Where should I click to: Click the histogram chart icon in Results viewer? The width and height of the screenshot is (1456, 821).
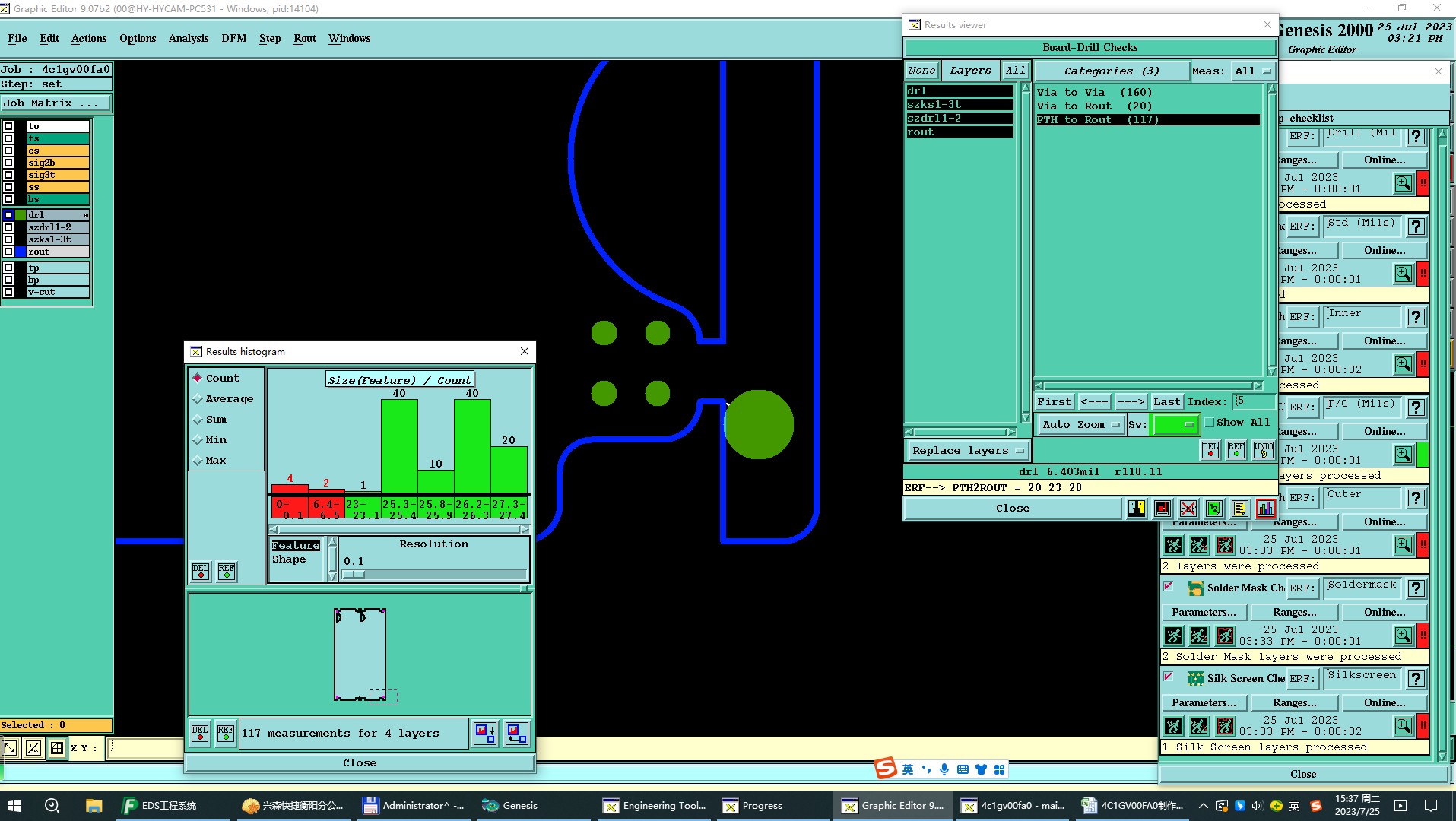pos(1265,509)
